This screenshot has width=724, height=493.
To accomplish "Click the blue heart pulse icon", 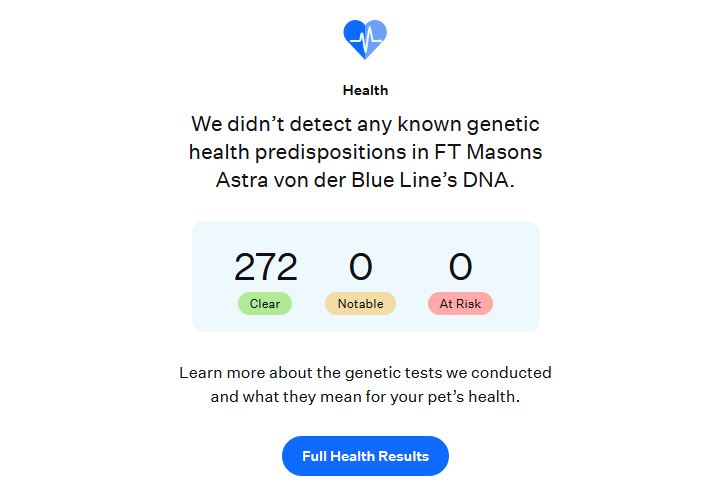I will 365,39.
